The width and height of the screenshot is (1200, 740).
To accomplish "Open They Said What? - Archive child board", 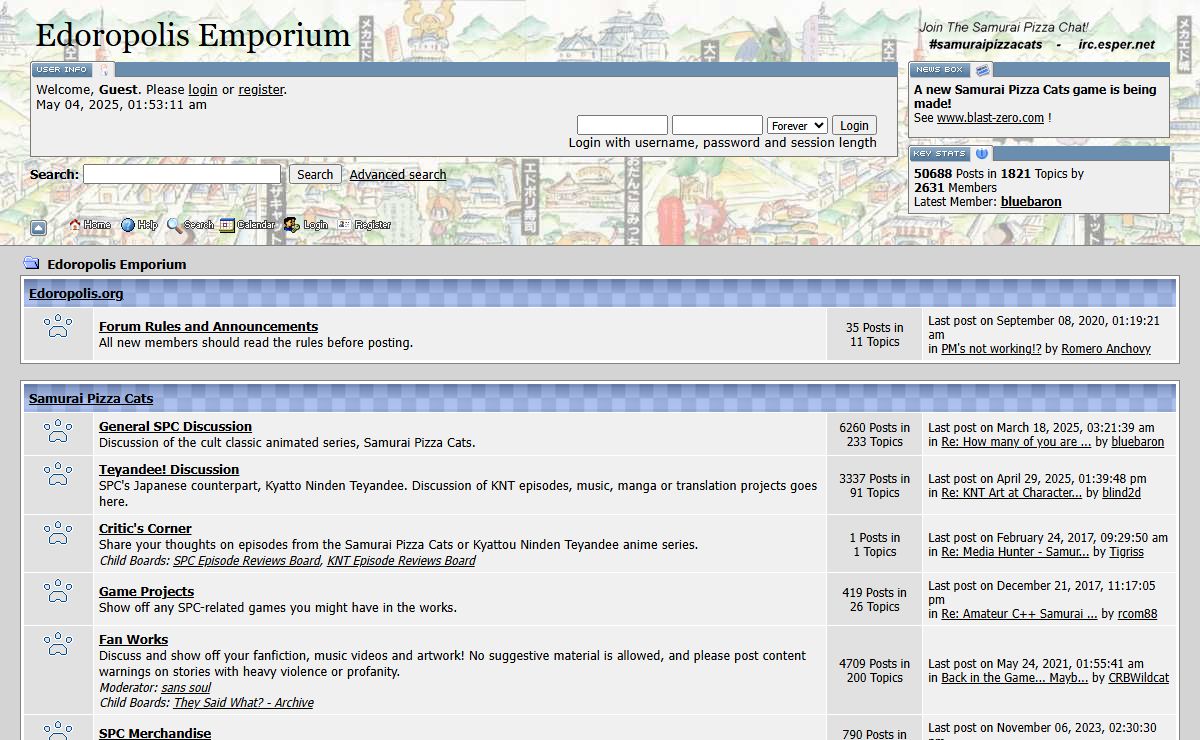I will 243,703.
